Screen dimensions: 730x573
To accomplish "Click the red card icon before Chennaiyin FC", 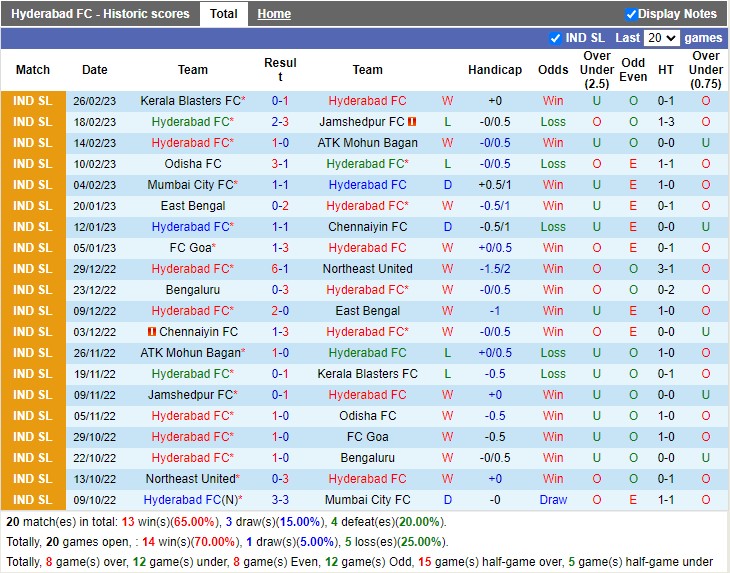I will click(152, 332).
